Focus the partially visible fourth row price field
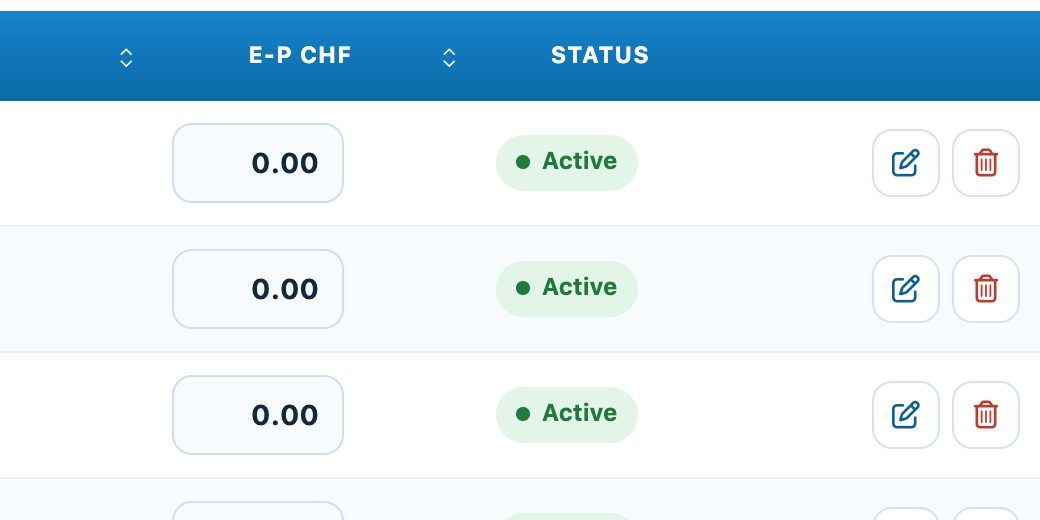1040x520 pixels. (x=258, y=511)
